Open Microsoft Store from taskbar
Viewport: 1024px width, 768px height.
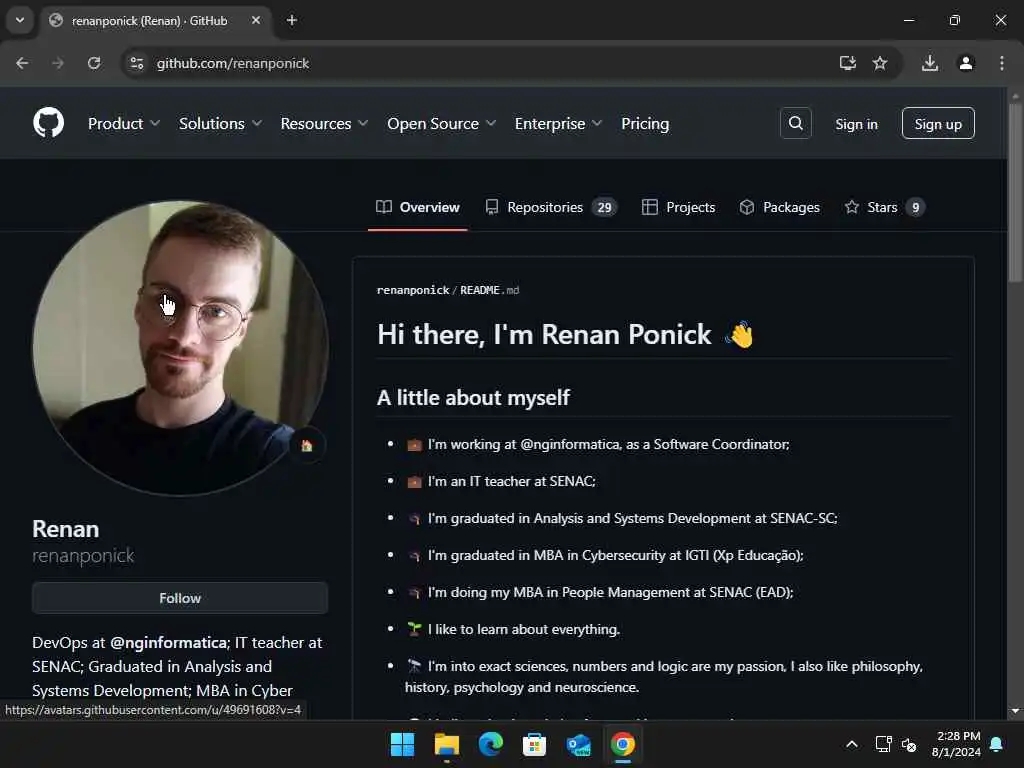tap(534, 744)
